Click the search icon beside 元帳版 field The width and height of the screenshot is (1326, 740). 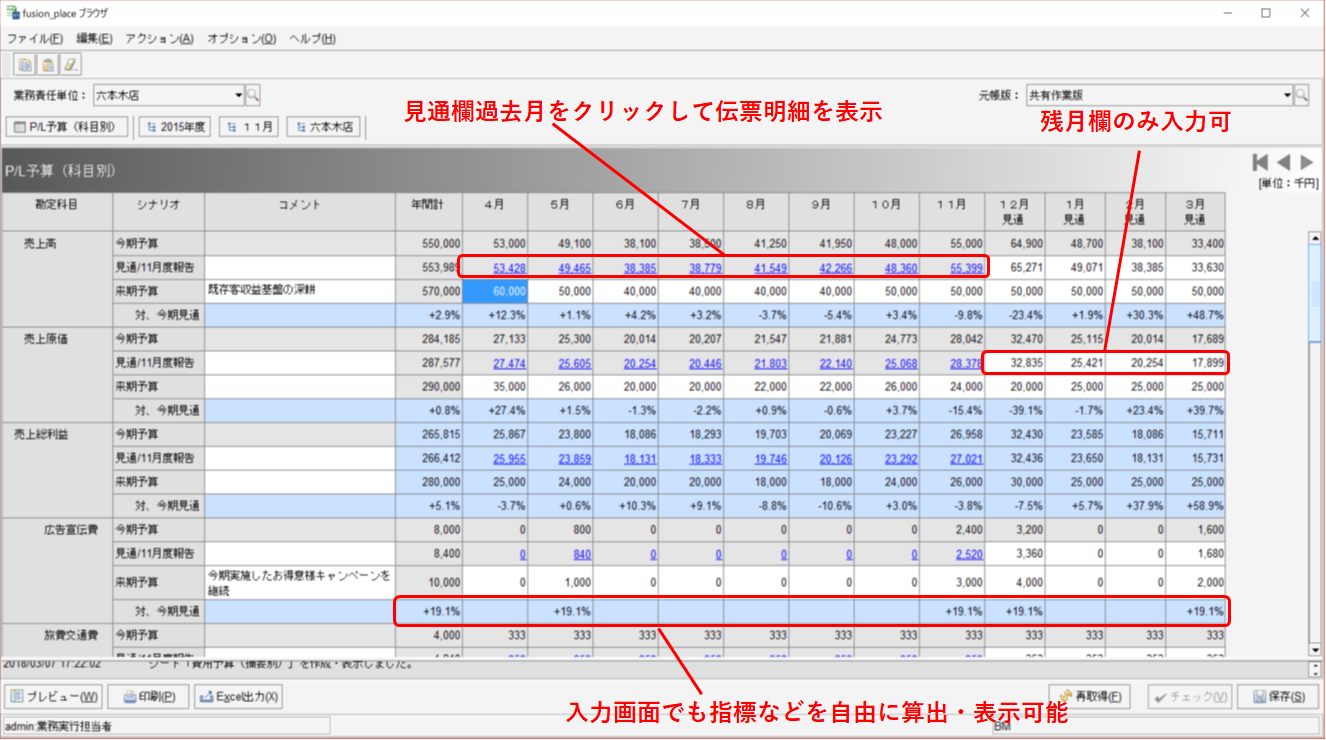click(x=1301, y=96)
